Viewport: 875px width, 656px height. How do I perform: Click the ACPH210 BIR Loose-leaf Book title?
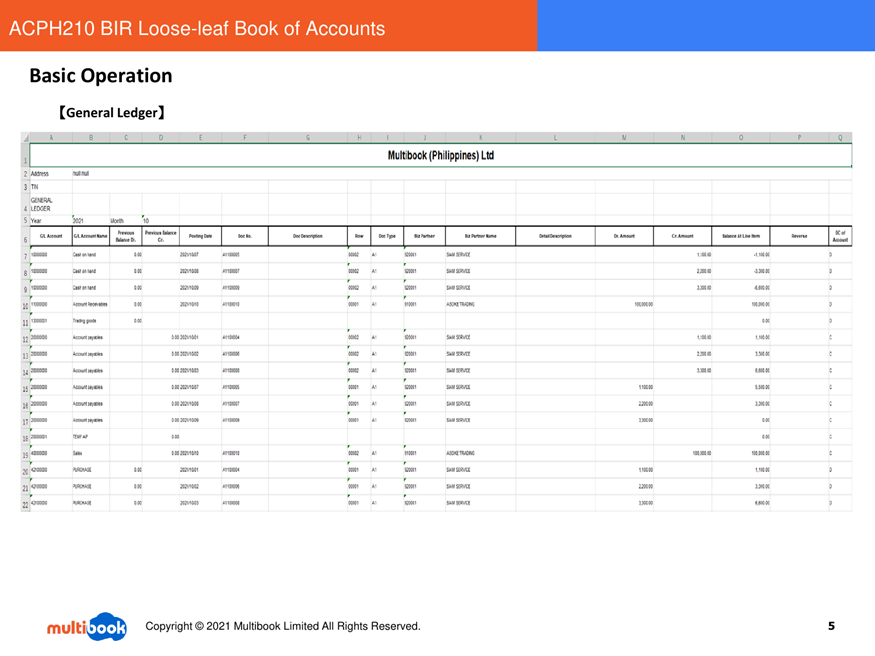coord(197,28)
